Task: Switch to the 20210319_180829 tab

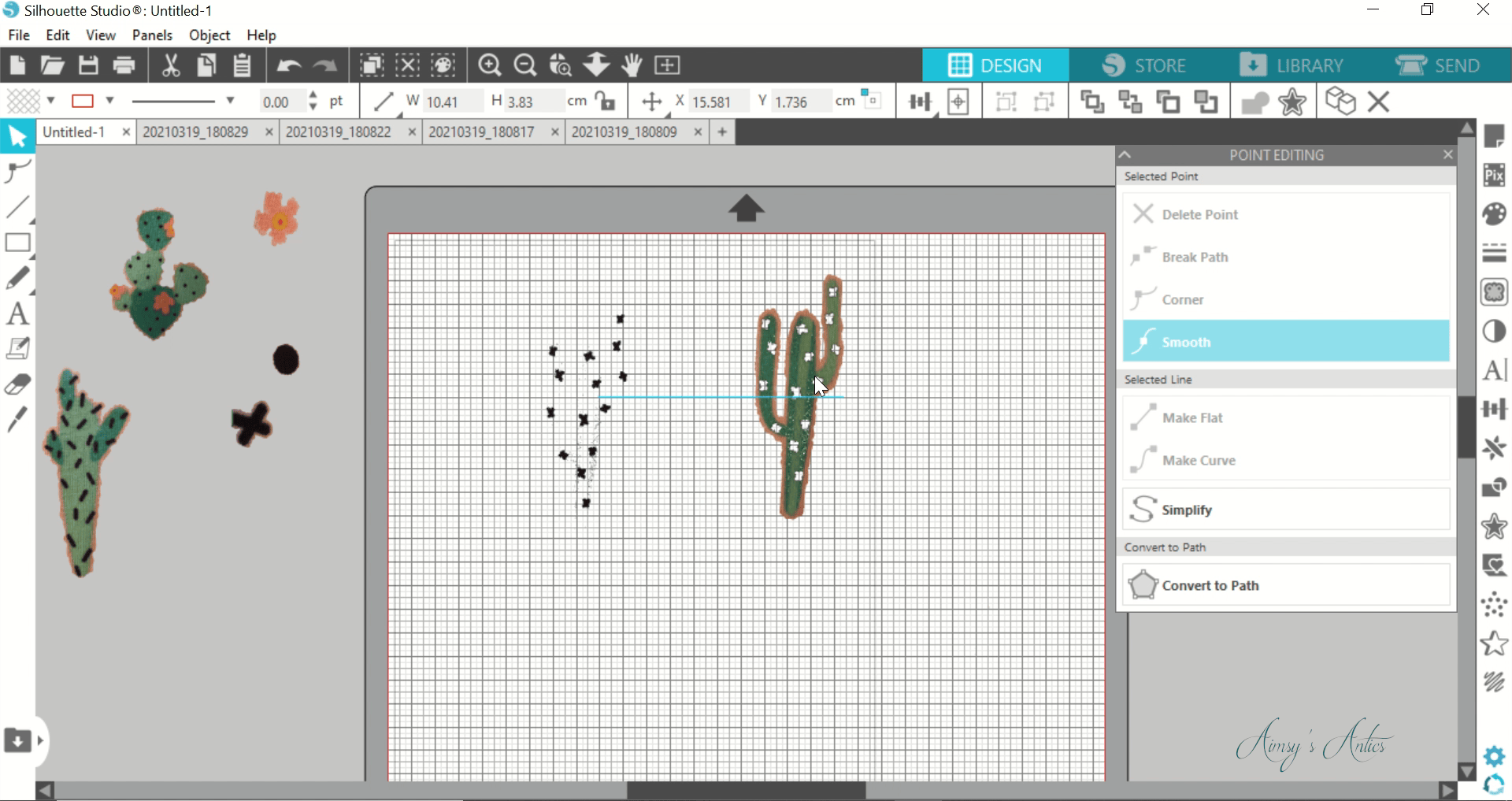Action: [195, 132]
